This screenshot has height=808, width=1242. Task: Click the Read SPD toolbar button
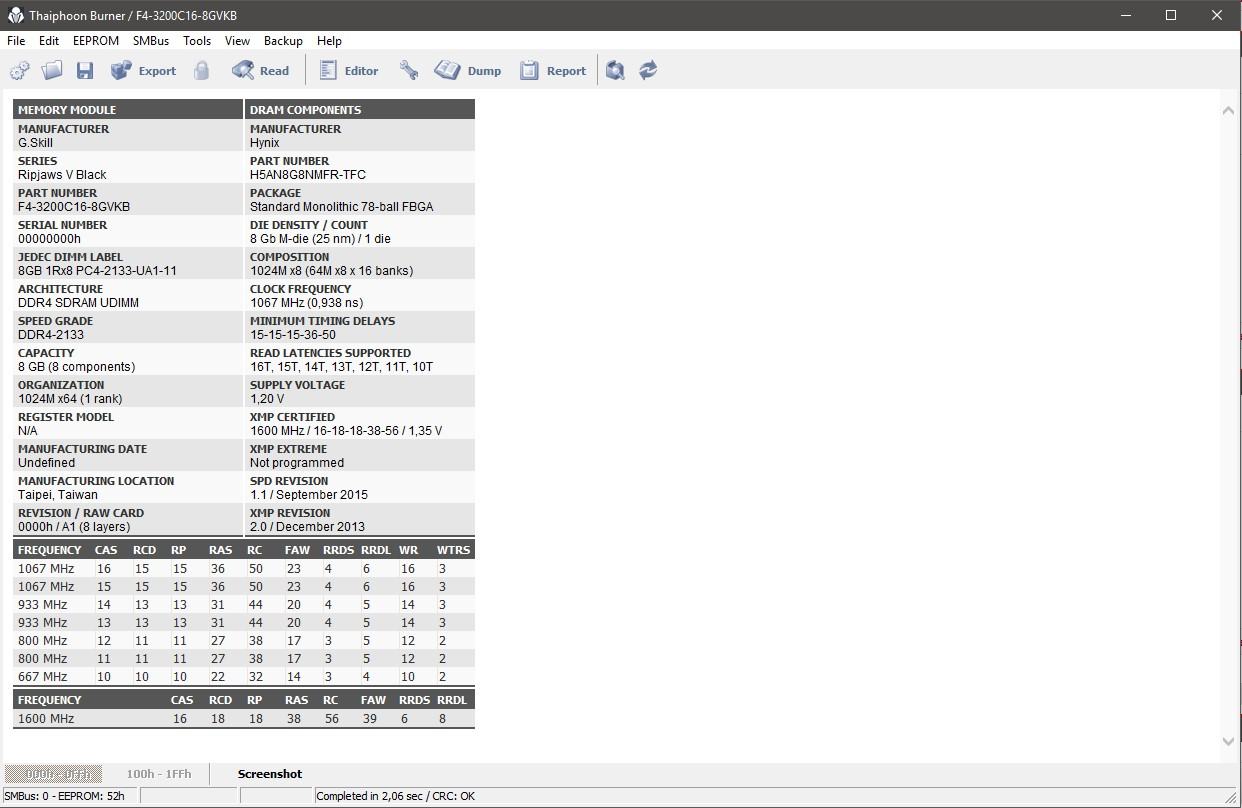point(260,70)
